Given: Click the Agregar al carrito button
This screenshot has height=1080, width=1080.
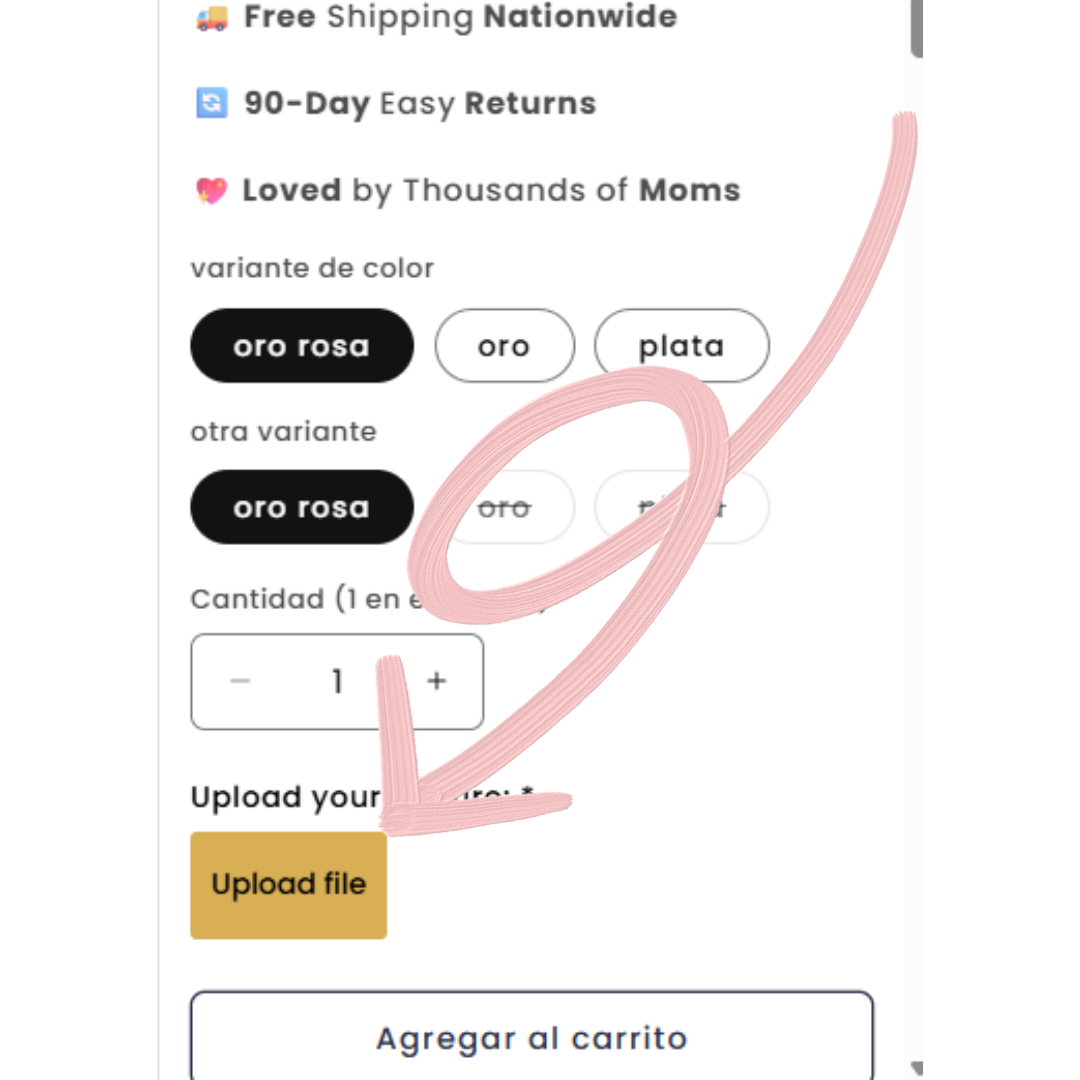Looking at the screenshot, I should click(x=531, y=1038).
